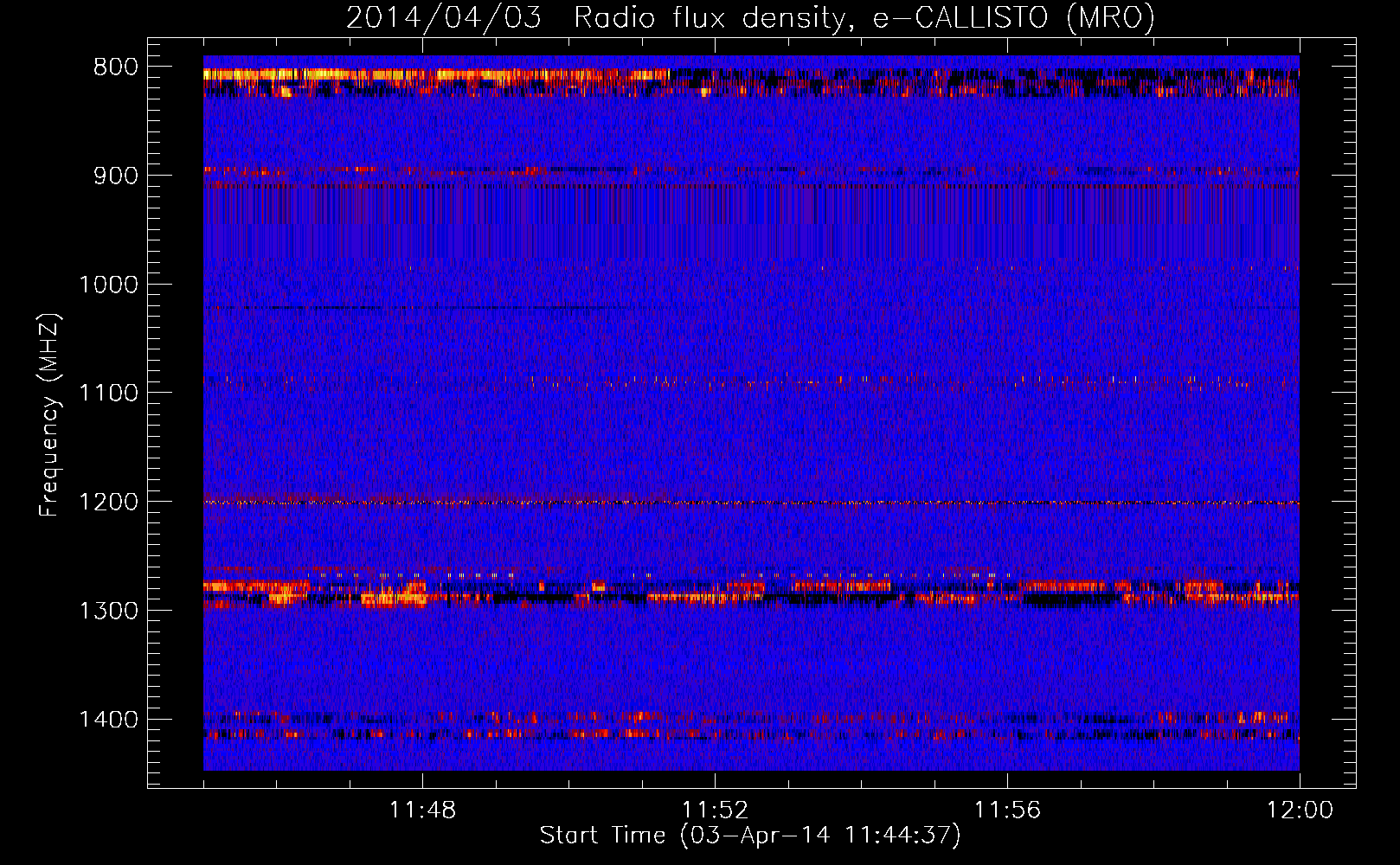1400x865 pixels.
Task: Select the 800 frequency tick label
Action: pos(115,67)
